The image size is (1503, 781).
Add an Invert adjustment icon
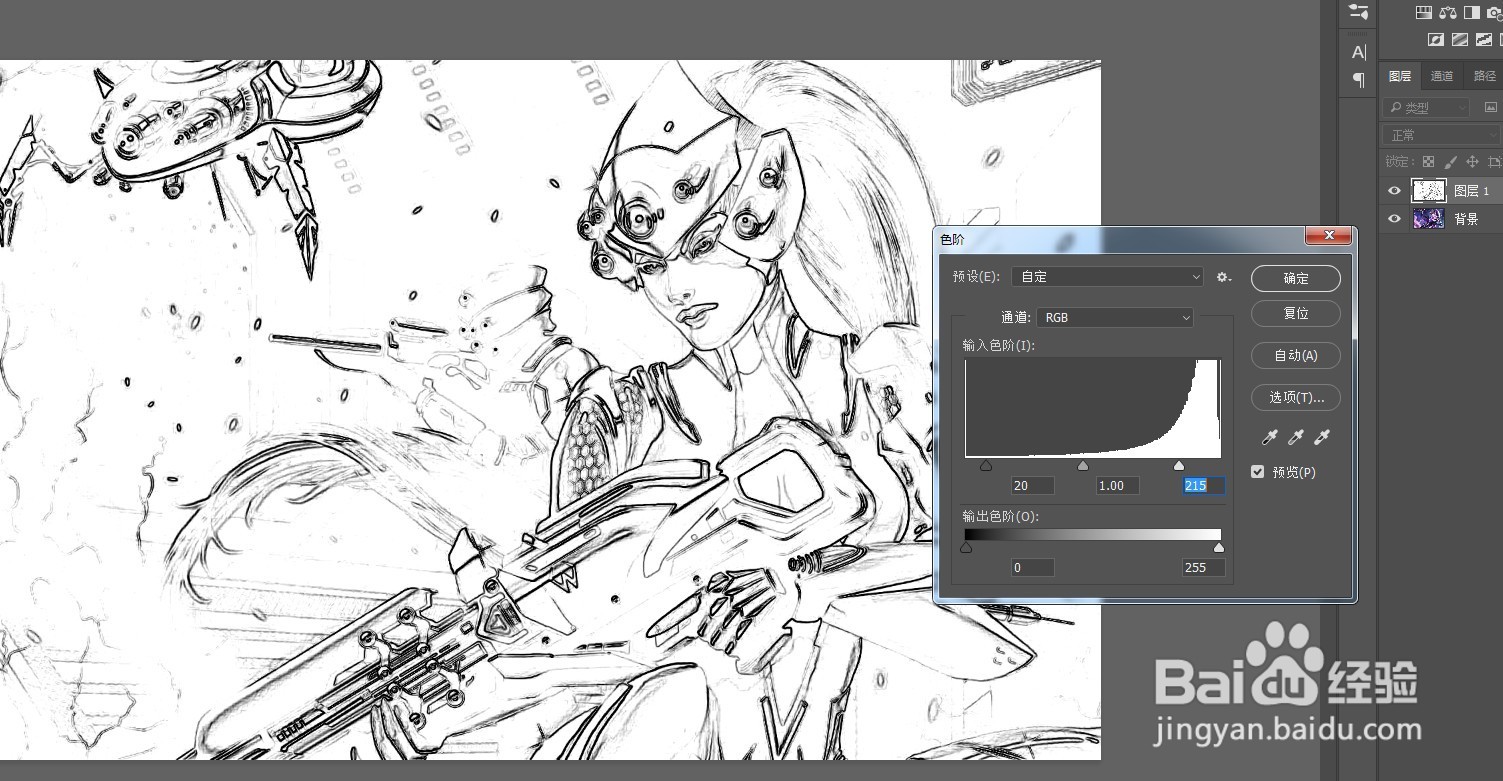tap(1436, 40)
